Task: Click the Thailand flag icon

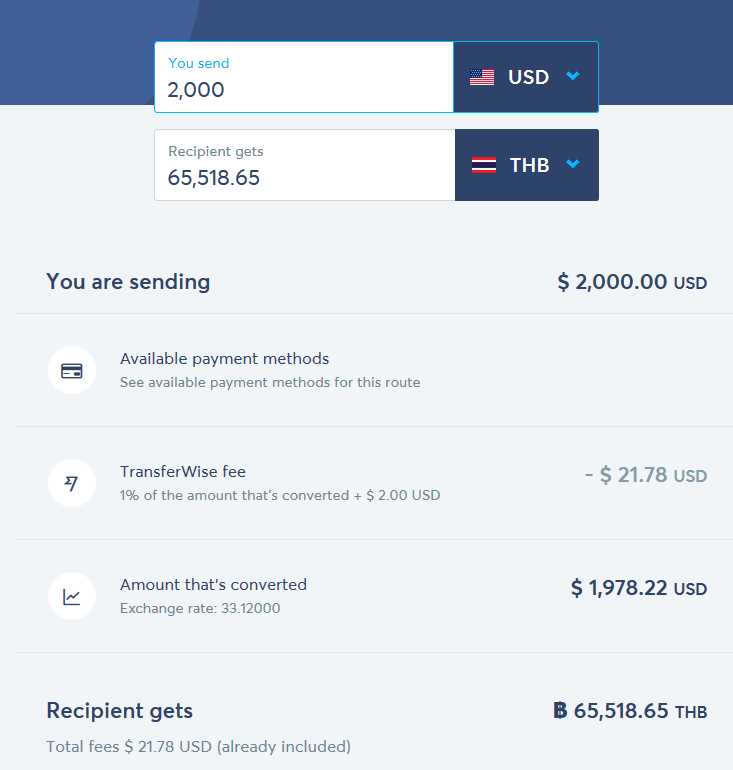Action: [x=484, y=165]
